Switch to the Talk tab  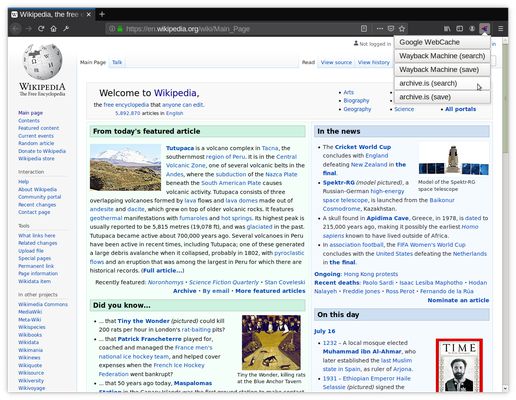coord(117,62)
